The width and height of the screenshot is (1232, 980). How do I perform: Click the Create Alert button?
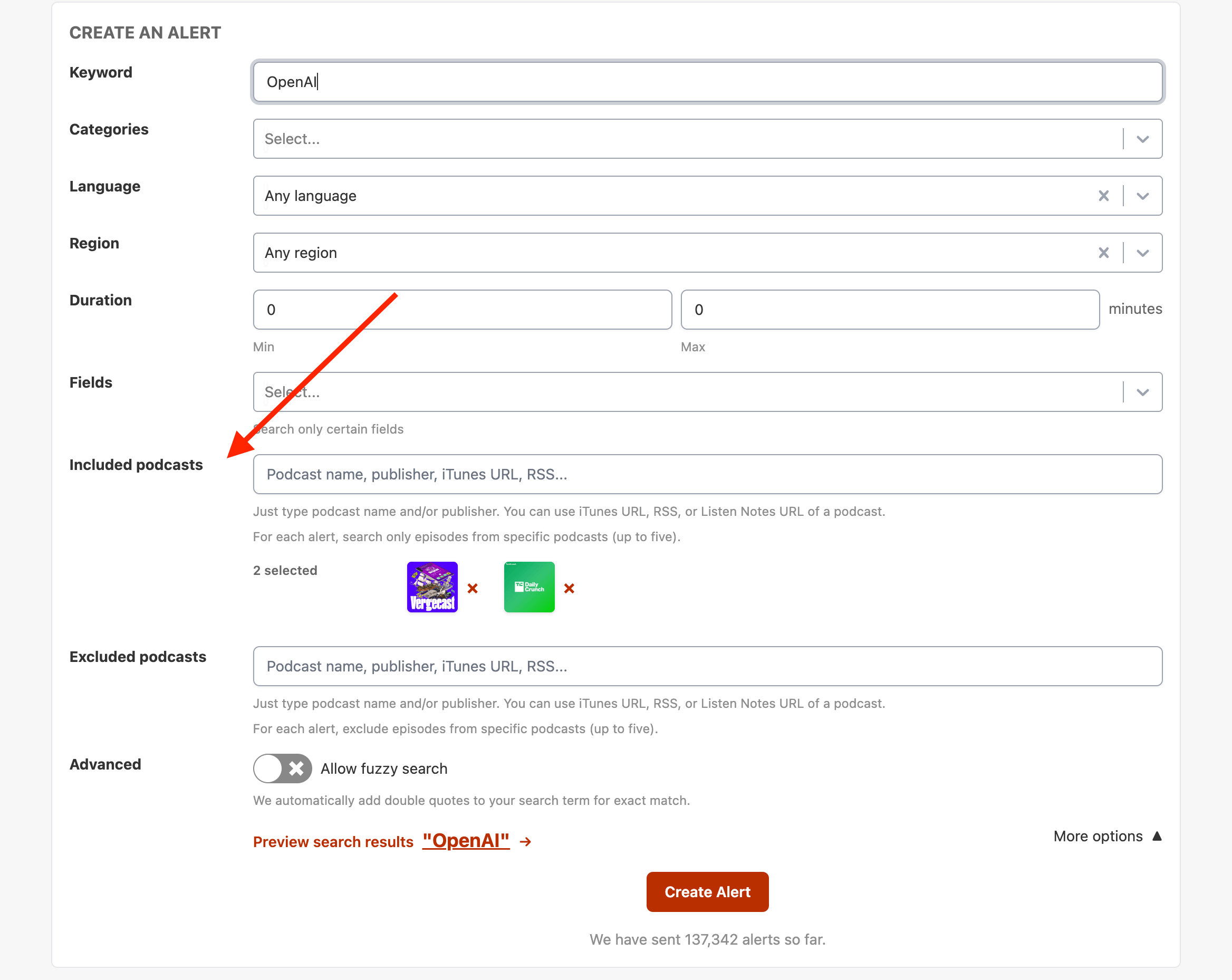(x=707, y=891)
